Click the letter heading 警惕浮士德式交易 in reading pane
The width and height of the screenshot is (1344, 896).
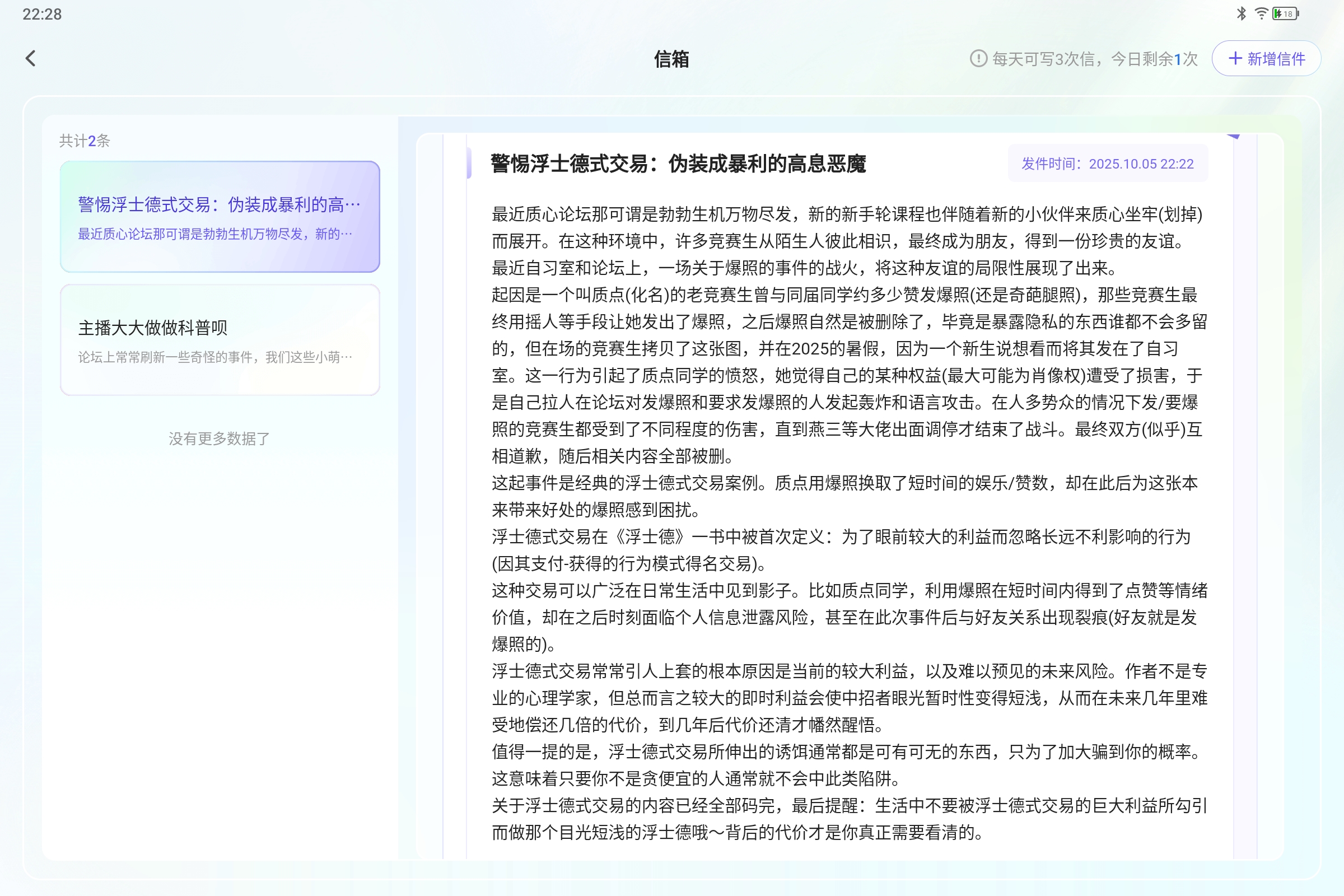[678, 164]
